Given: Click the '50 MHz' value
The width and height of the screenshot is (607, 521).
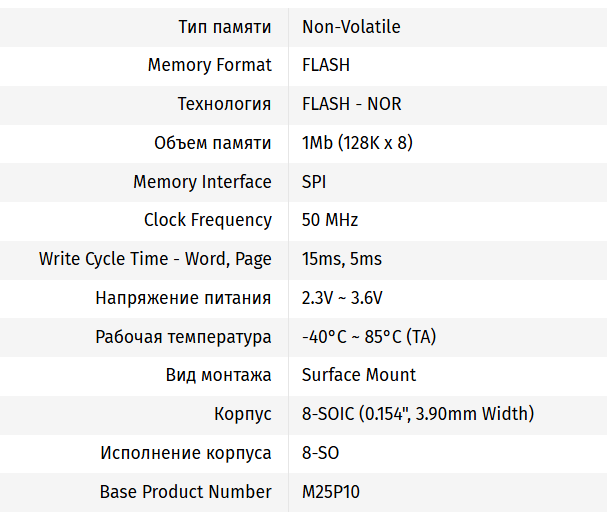Looking at the screenshot, I should coord(330,220).
